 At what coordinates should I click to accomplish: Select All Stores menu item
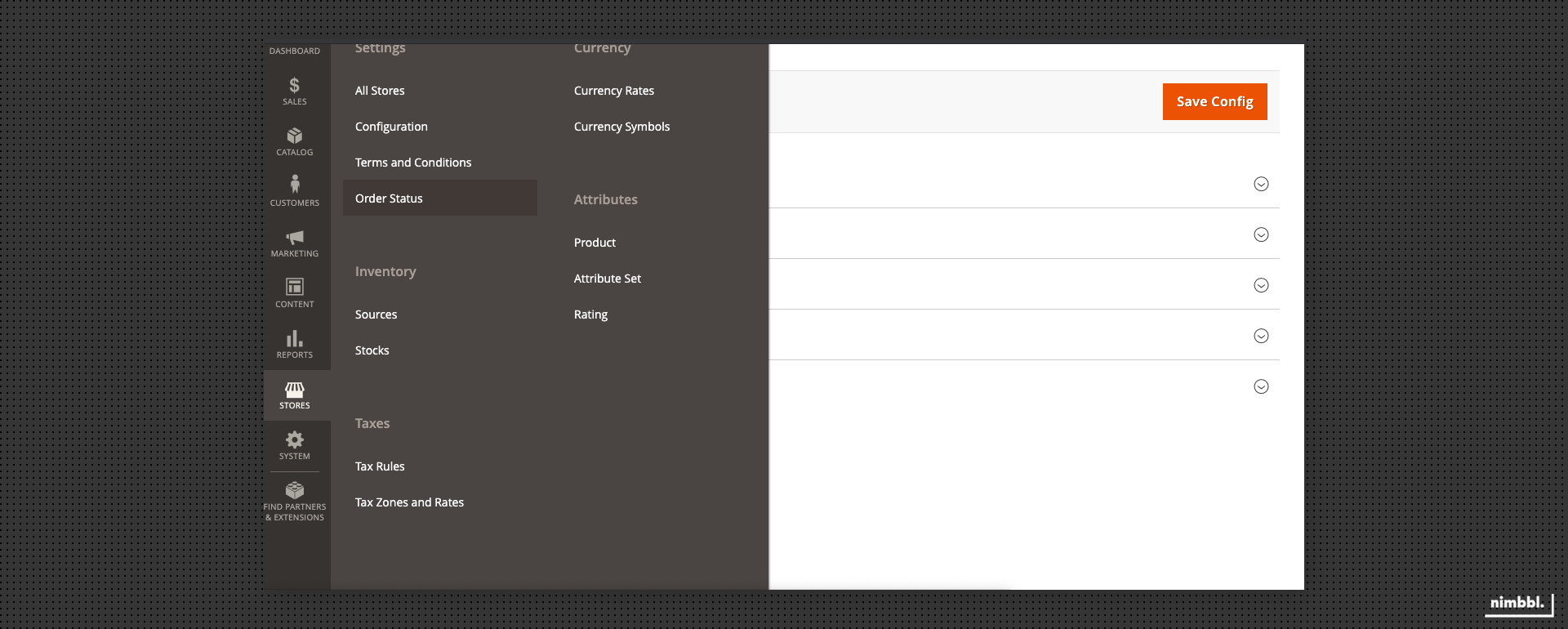[x=380, y=91]
